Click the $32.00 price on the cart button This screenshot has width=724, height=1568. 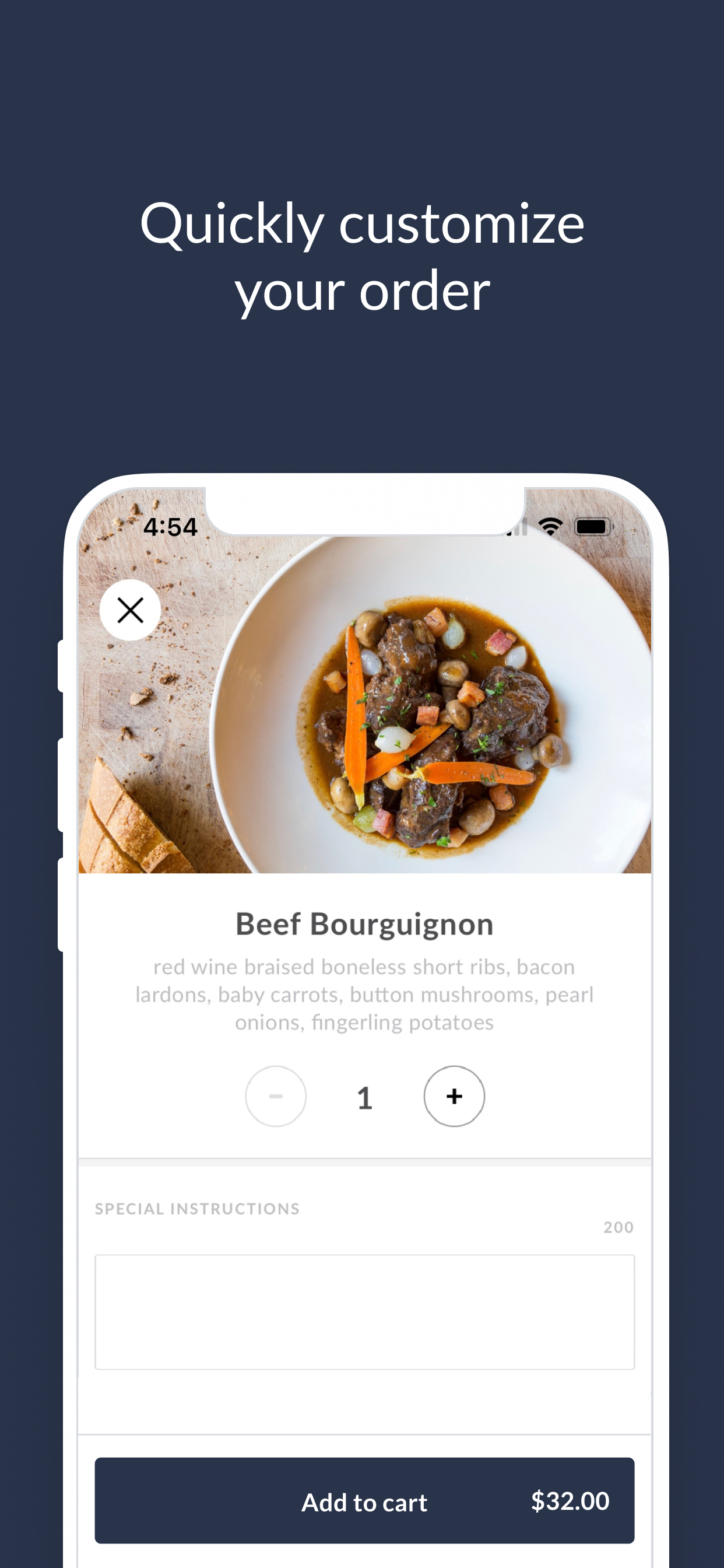pyautogui.click(x=570, y=1501)
